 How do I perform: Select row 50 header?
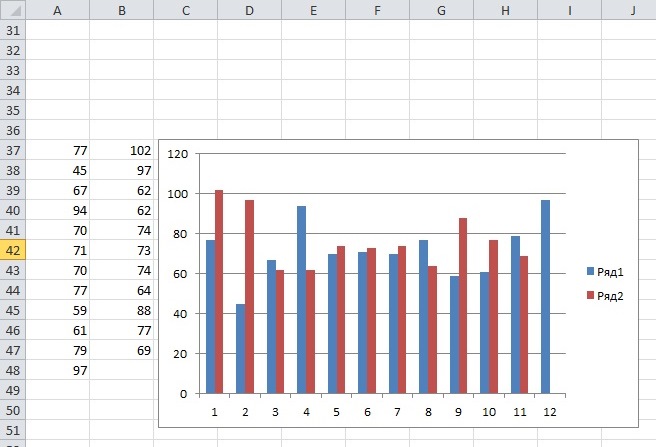point(13,410)
